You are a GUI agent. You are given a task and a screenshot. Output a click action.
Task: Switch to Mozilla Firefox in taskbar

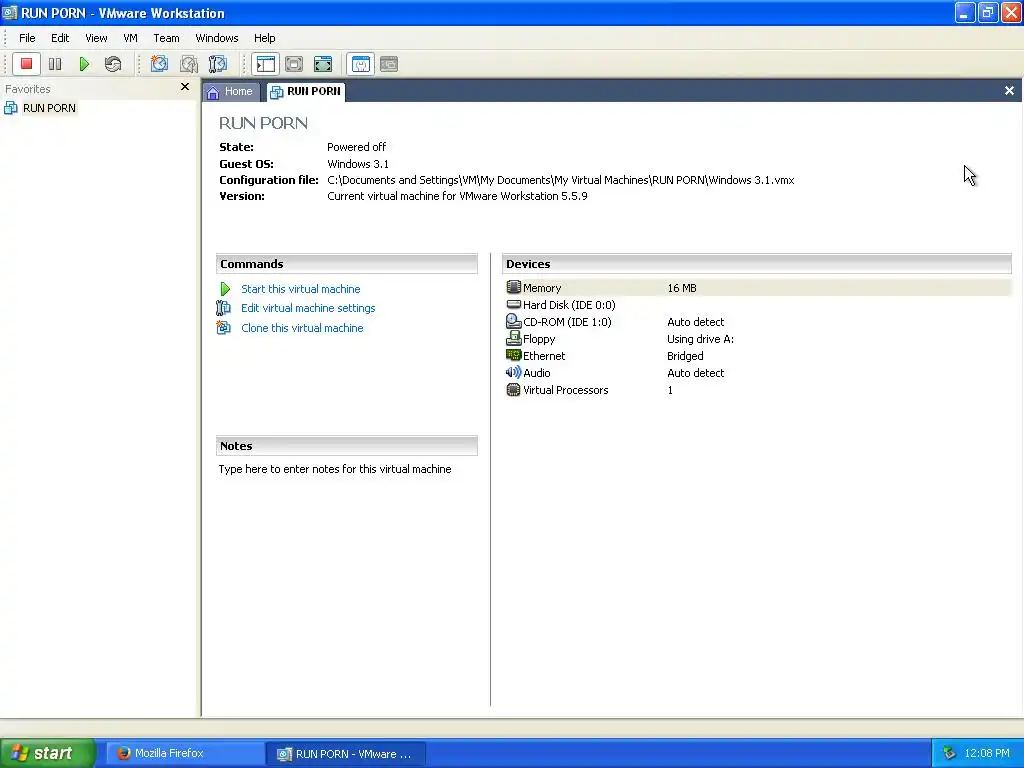(185, 753)
